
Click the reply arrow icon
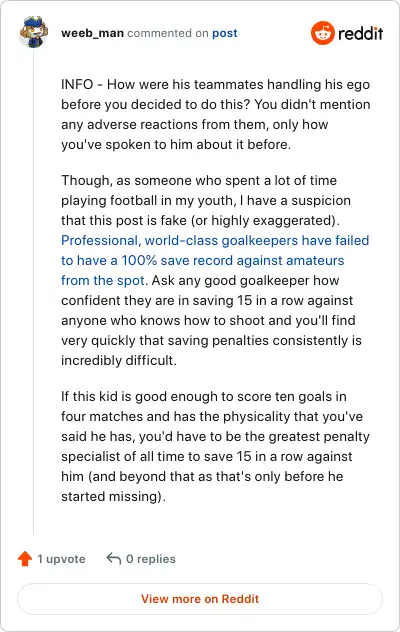[x=114, y=558]
